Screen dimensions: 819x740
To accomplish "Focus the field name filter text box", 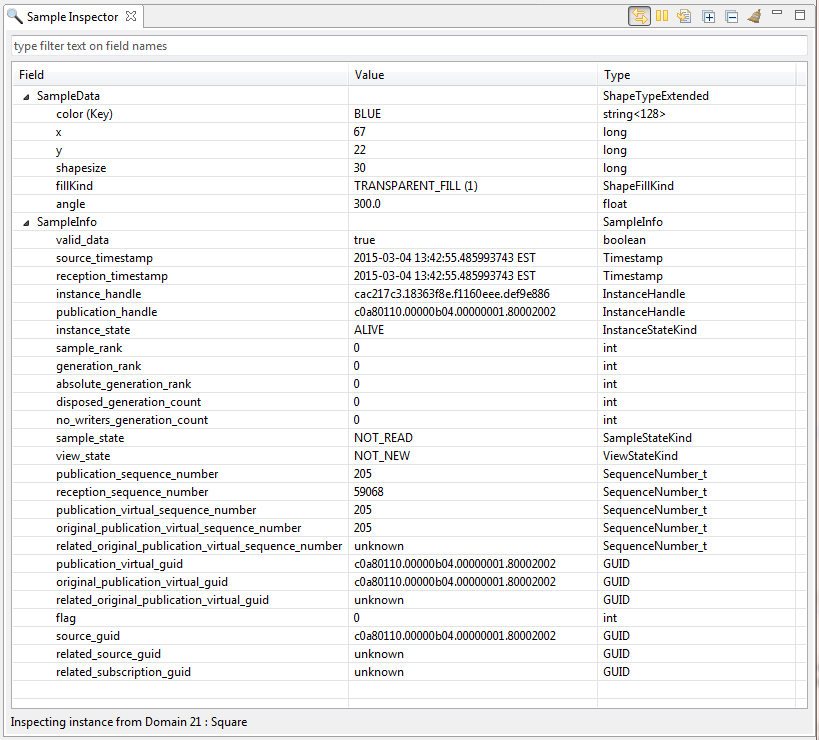I will pos(410,46).
